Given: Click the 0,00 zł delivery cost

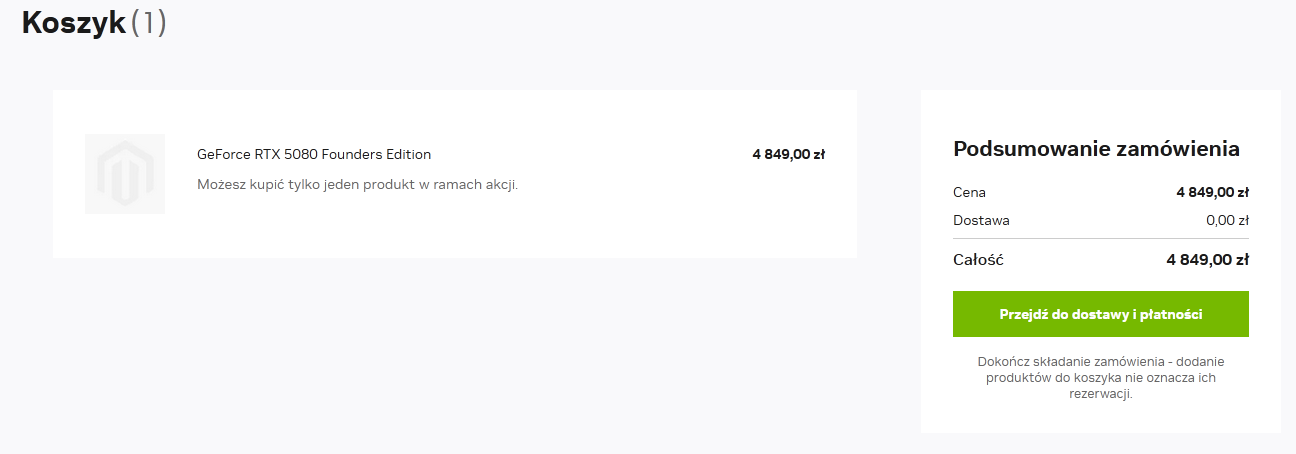Looking at the screenshot, I should [1227, 220].
